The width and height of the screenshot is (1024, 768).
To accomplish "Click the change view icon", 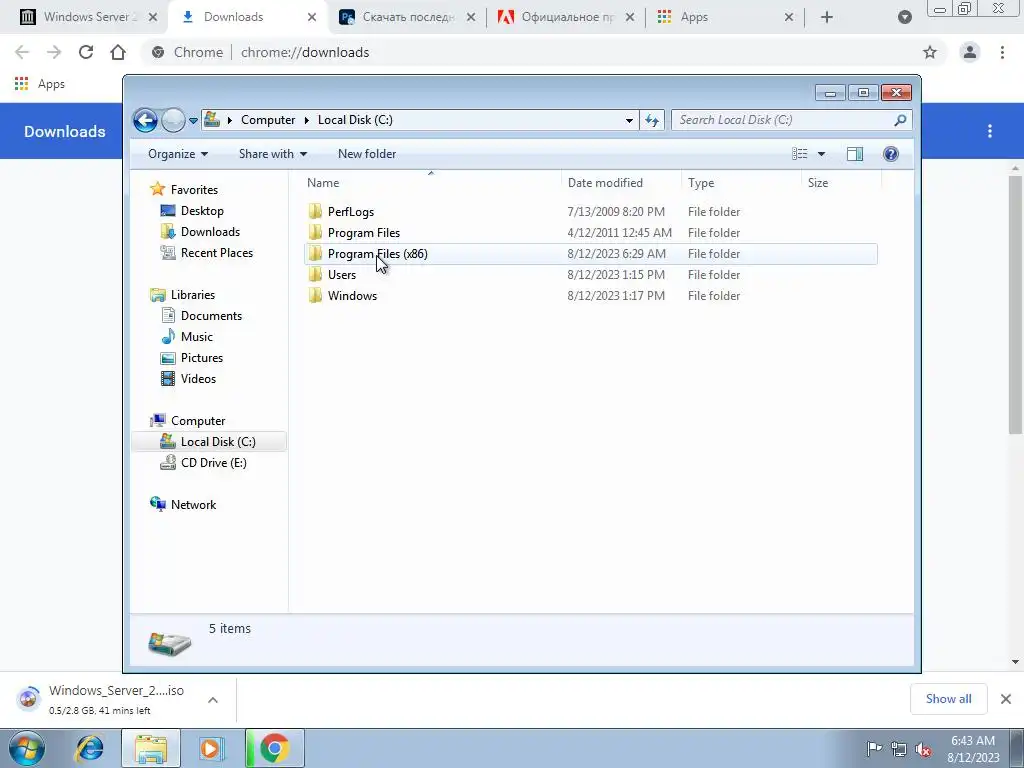I will click(800, 154).
